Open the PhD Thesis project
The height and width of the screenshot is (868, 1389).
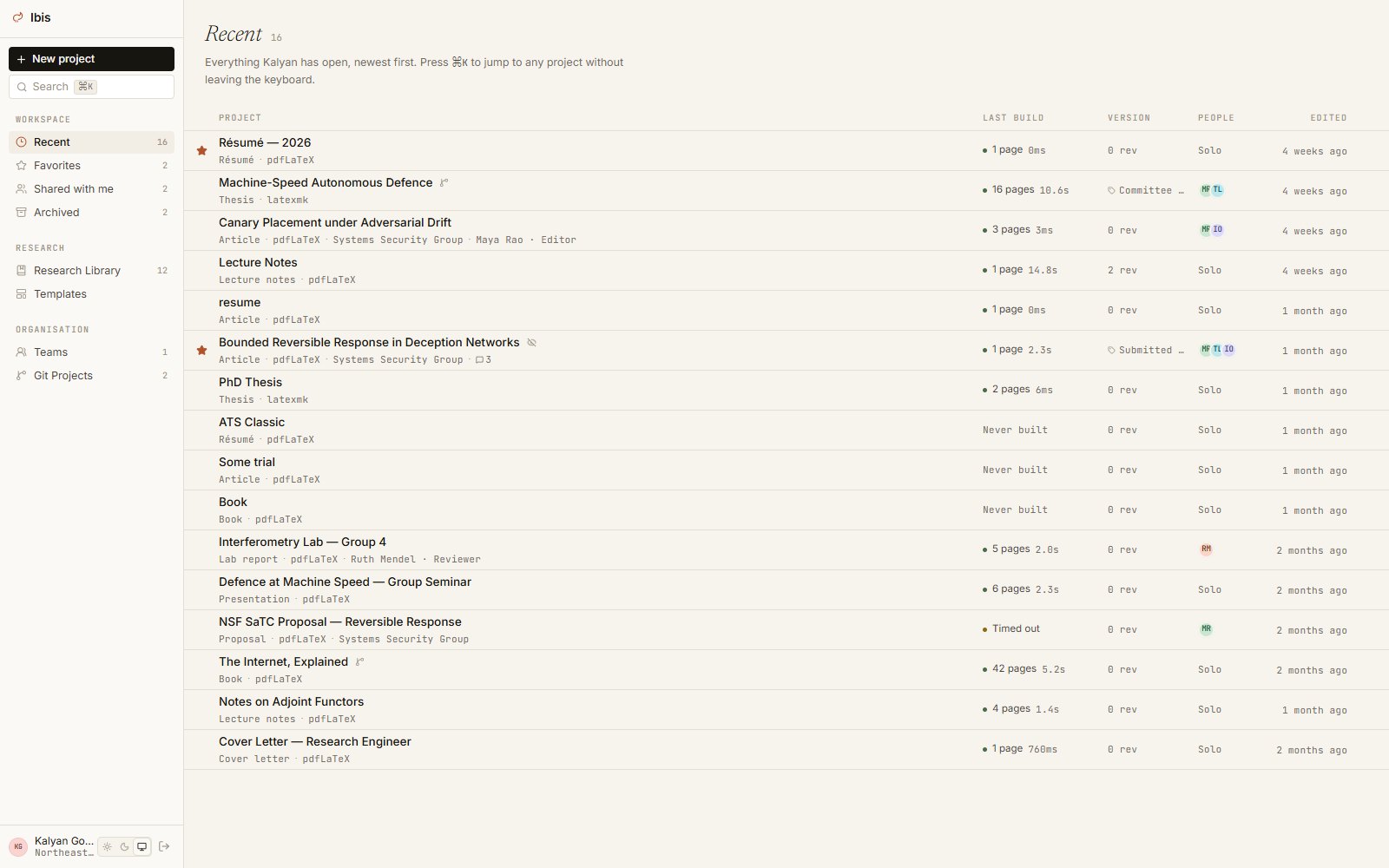coord(250,383)
